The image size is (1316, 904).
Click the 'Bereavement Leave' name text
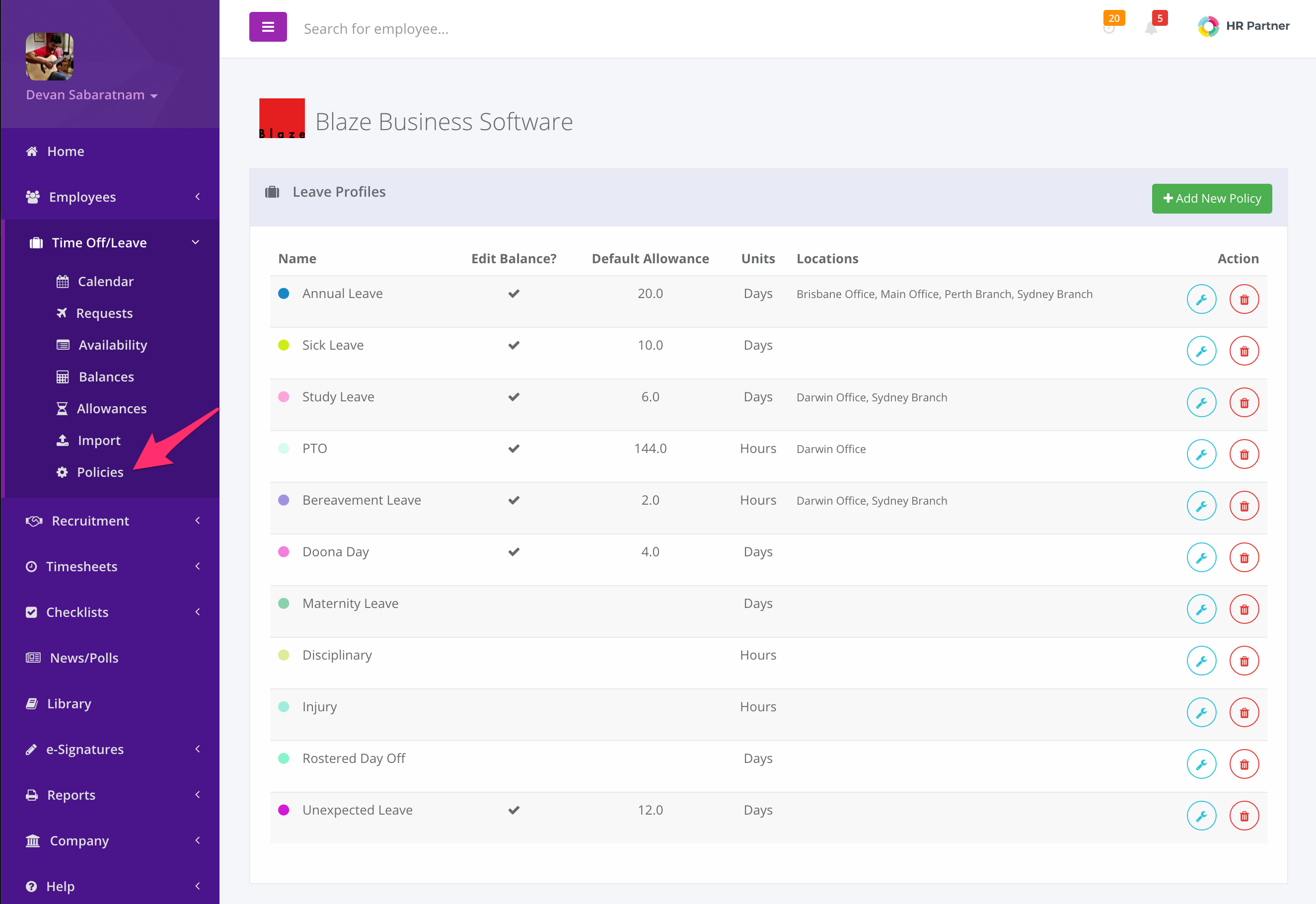click(x=361, y=500)
